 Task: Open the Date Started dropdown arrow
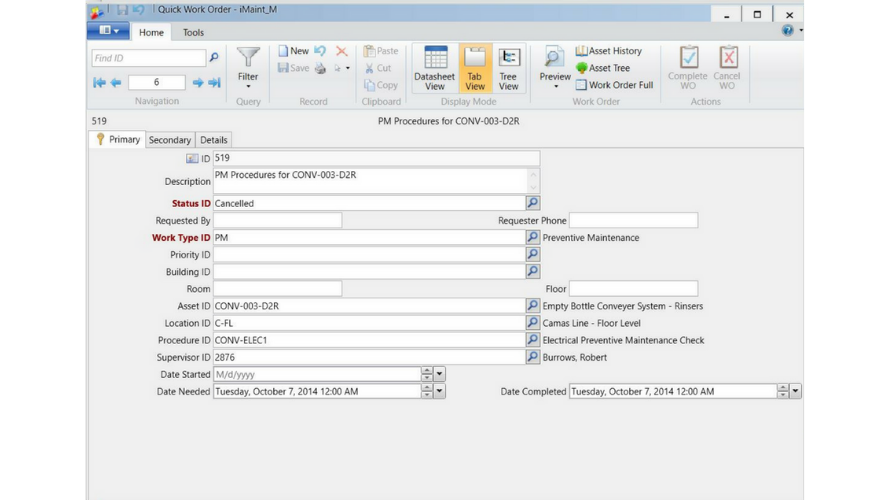click(x=439, y=374)
